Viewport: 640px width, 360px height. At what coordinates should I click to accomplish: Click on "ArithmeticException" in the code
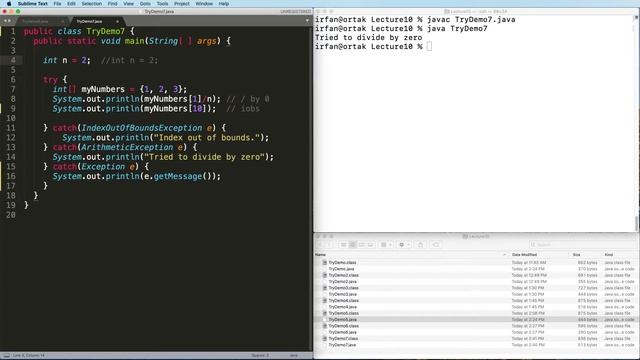pos(127,147)
